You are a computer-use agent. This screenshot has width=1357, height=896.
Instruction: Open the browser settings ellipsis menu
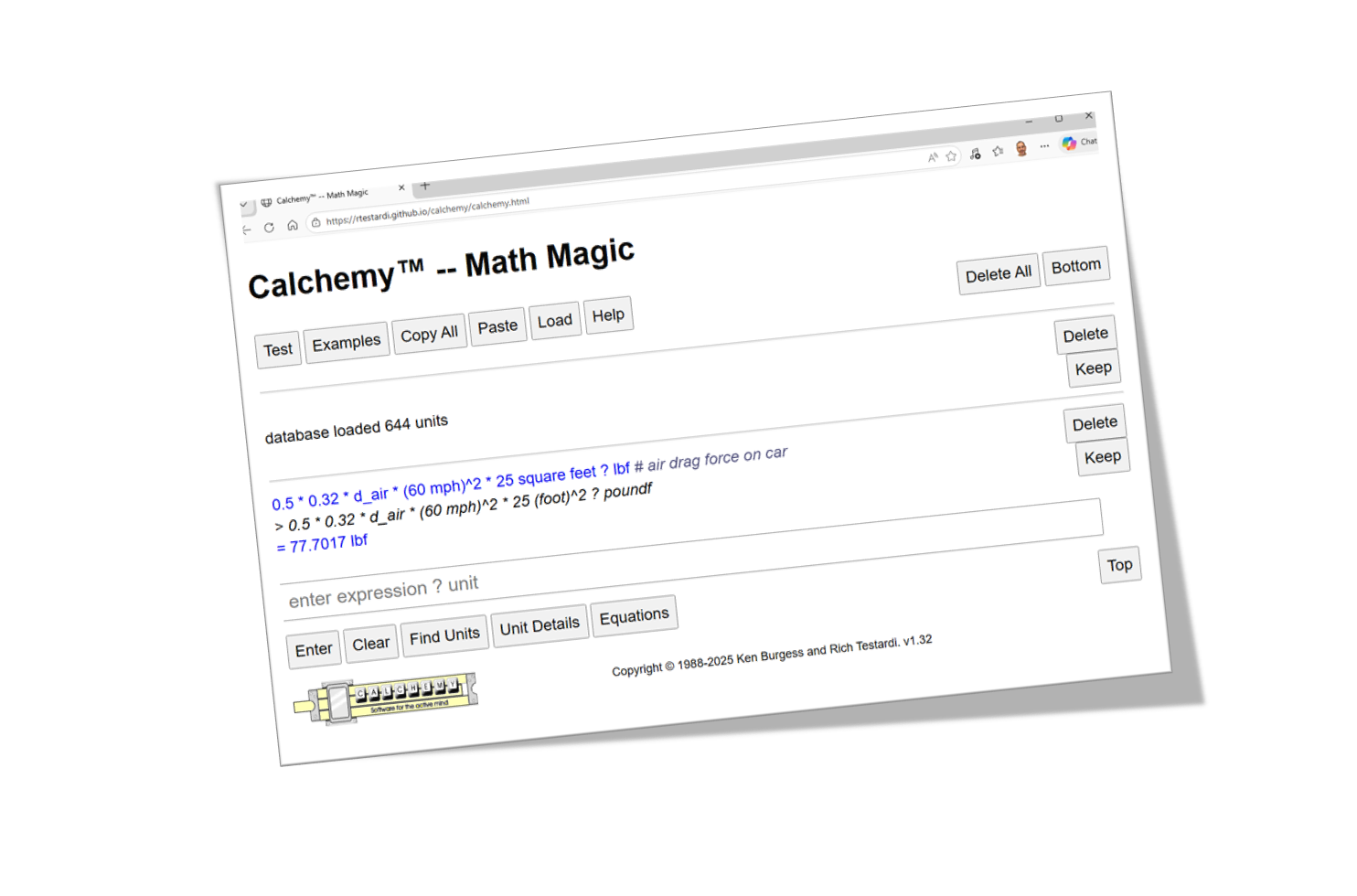(1043, 144)
